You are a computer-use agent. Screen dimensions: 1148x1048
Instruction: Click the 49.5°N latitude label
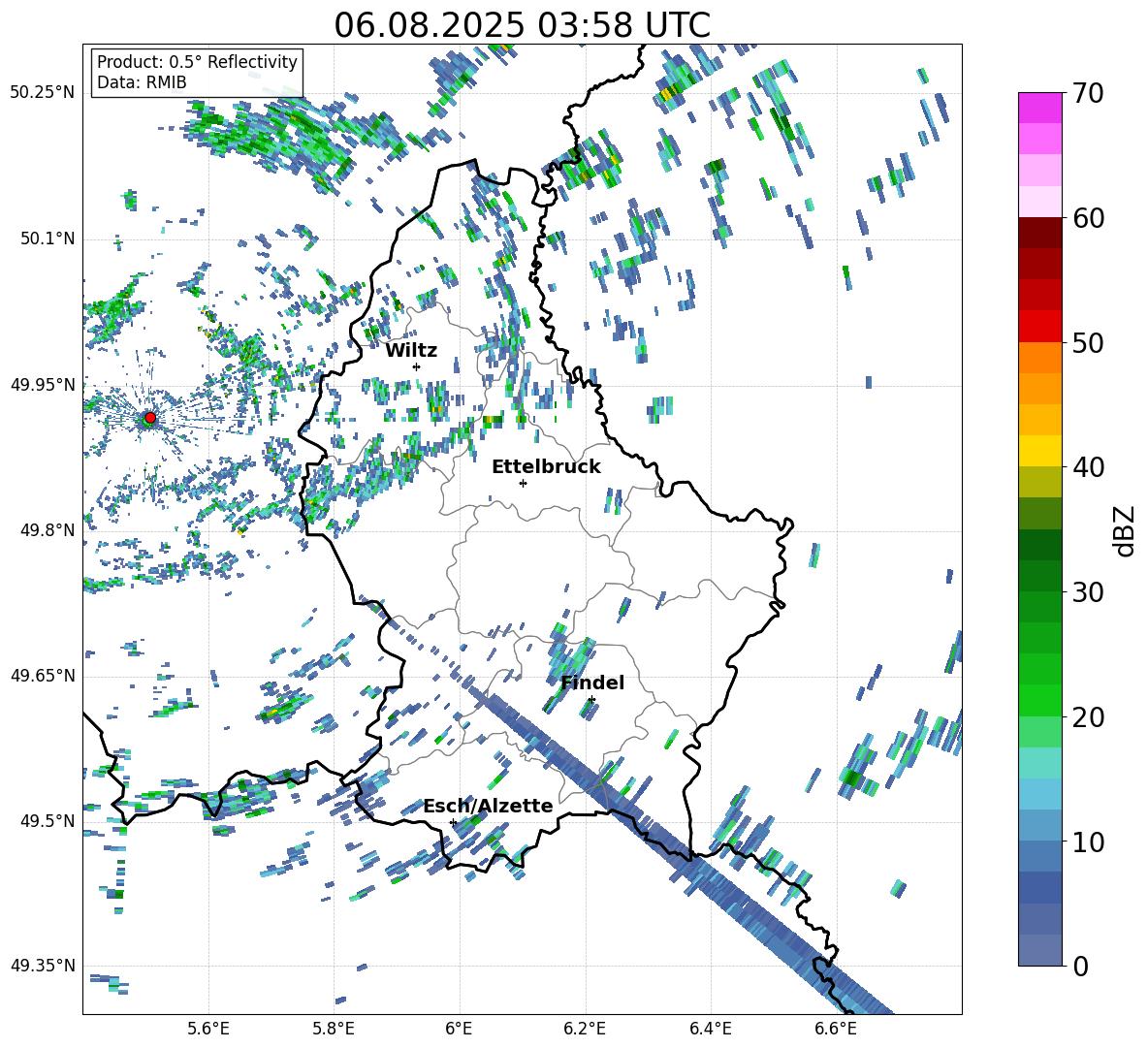[x=47, y=820]
